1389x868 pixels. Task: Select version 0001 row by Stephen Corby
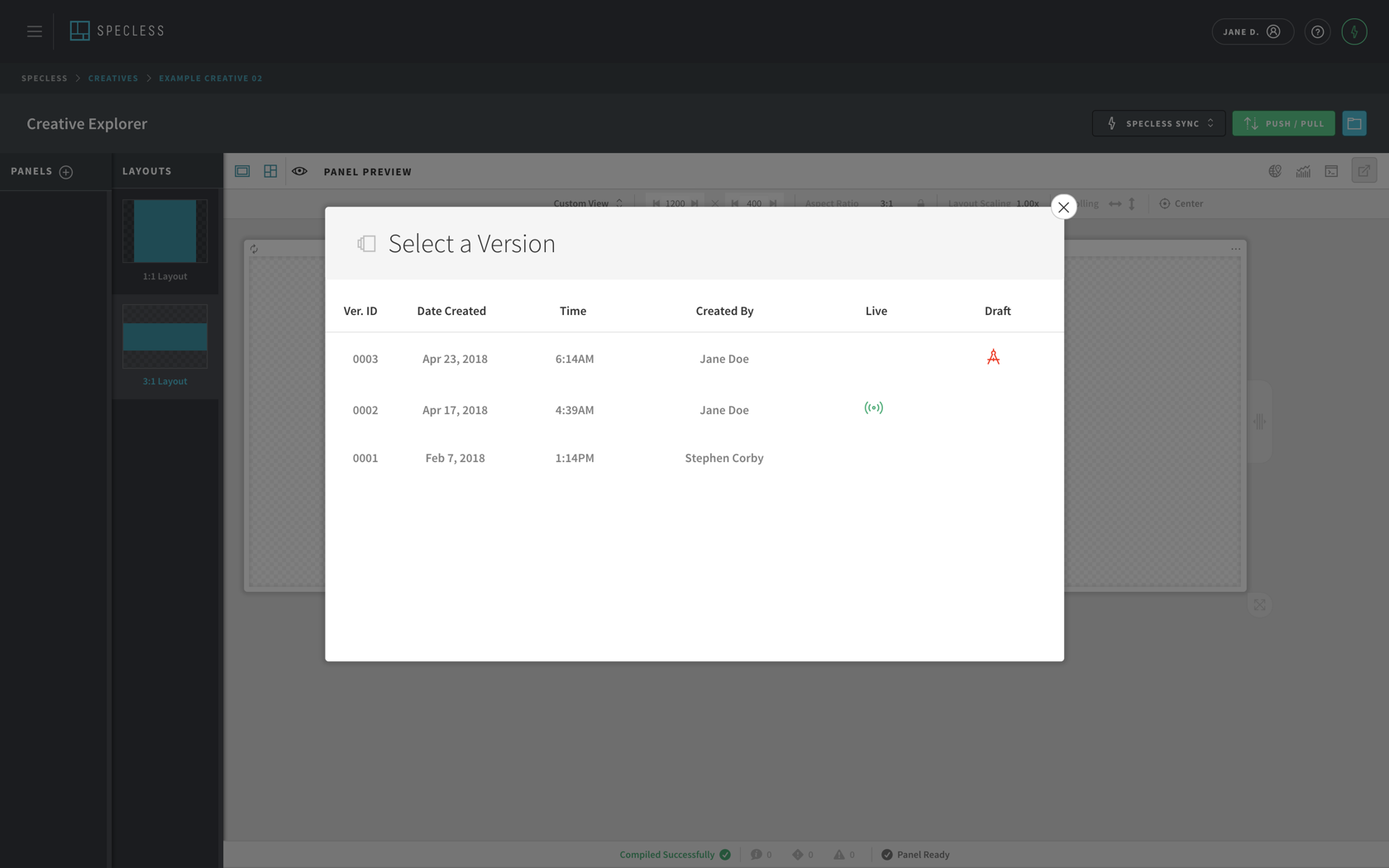click(x=694, y=458)
